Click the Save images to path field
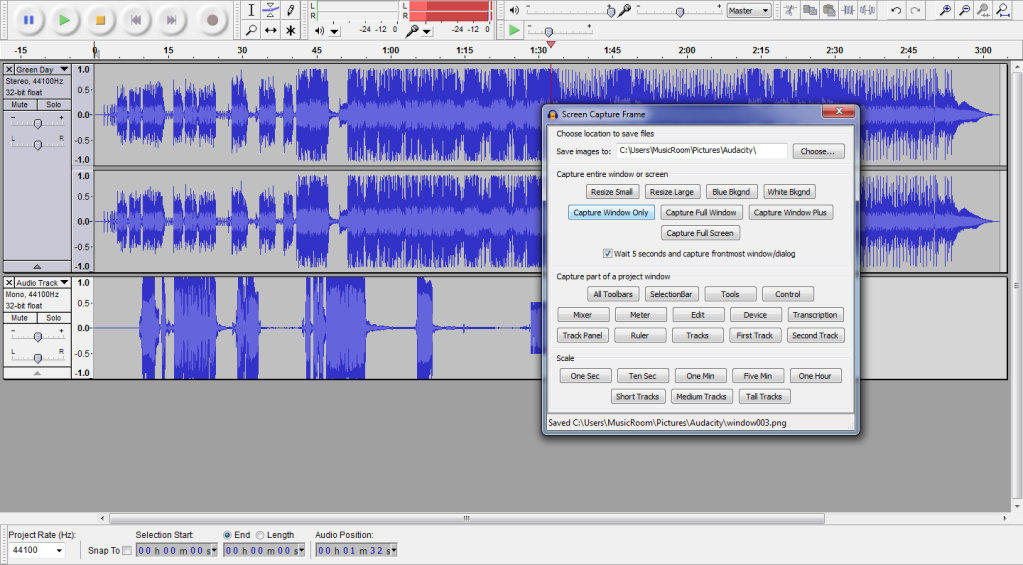This screenshot has height=565, width=1023. tap(700, 151)
